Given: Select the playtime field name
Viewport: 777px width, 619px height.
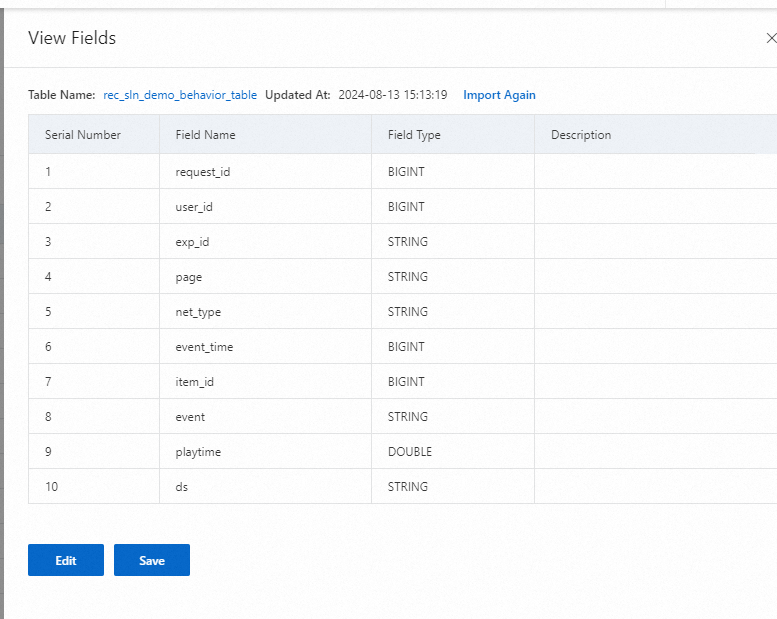Looking at the screenshot, I should (x=198, y=452).
